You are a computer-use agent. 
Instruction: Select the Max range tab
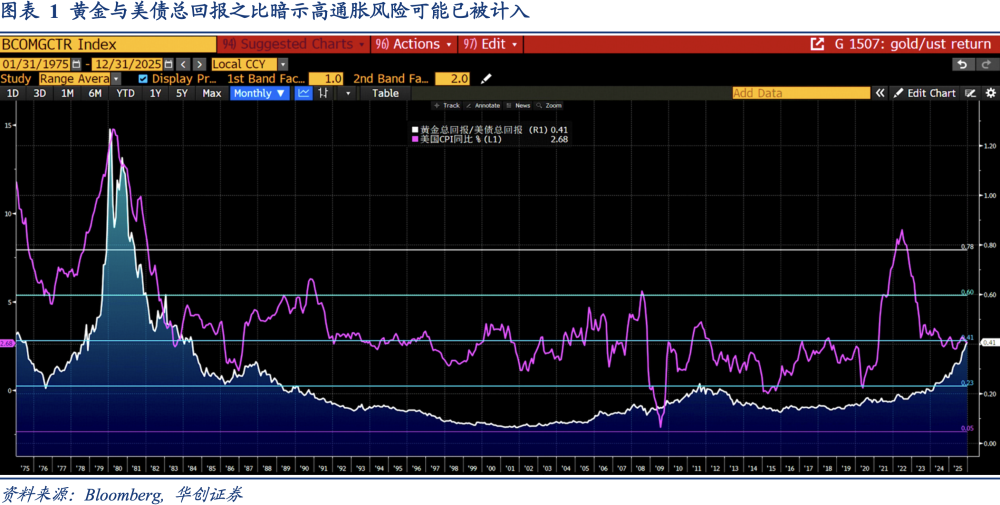pos(212,93)
